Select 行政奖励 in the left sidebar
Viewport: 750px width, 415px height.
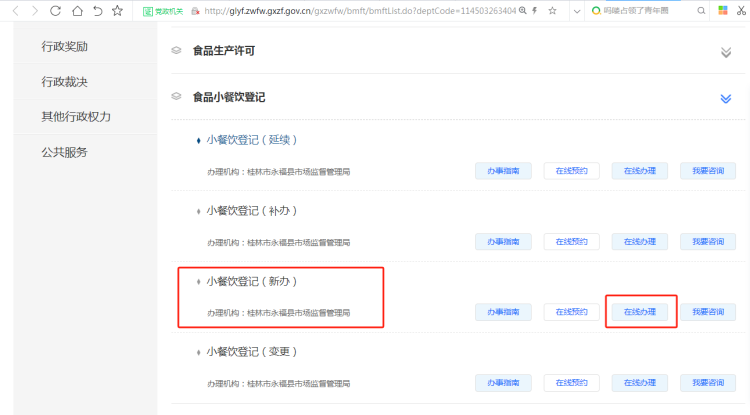(x=71, y=47)
